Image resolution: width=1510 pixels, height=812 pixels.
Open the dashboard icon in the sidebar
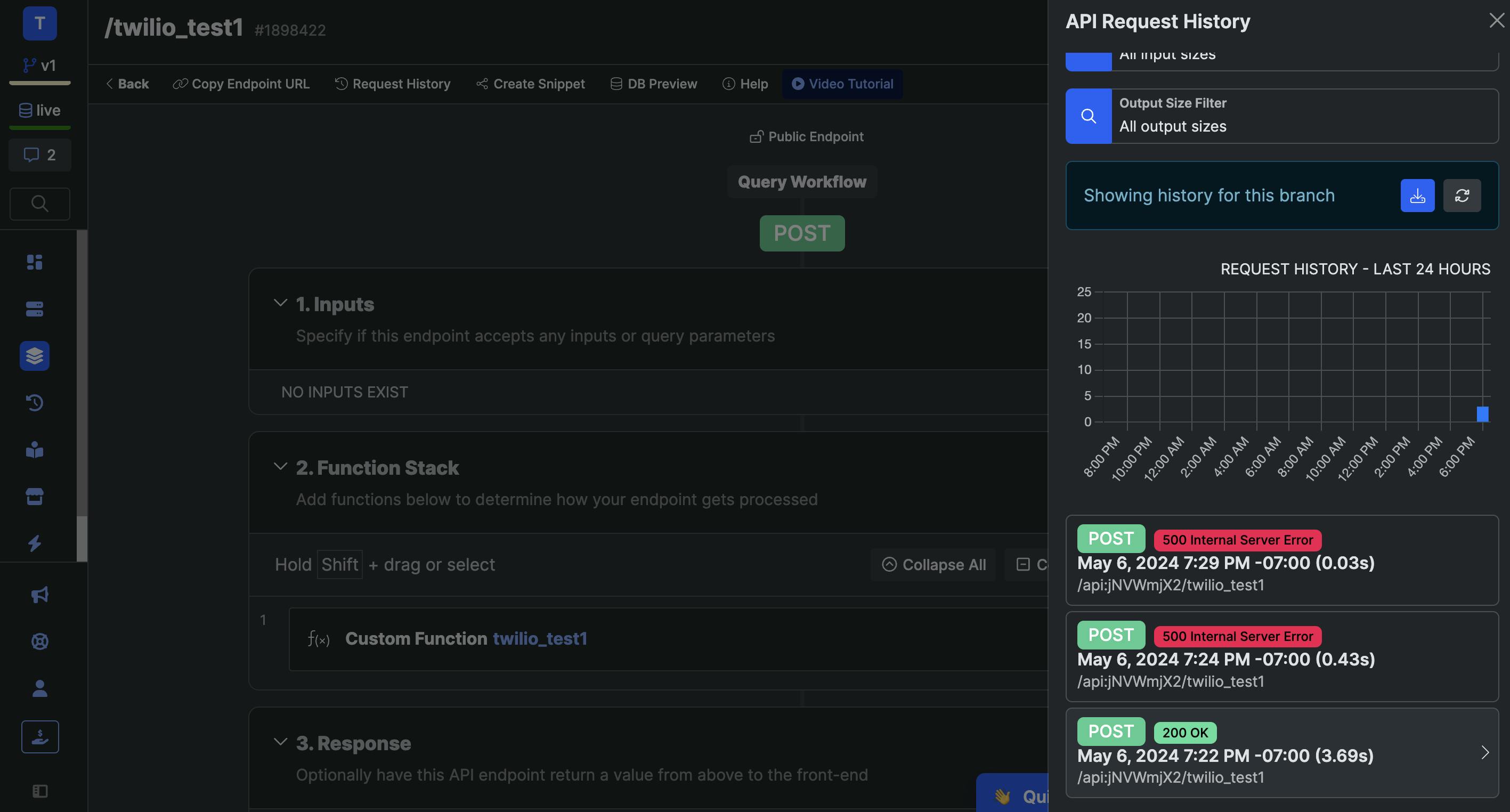[35, 262]
